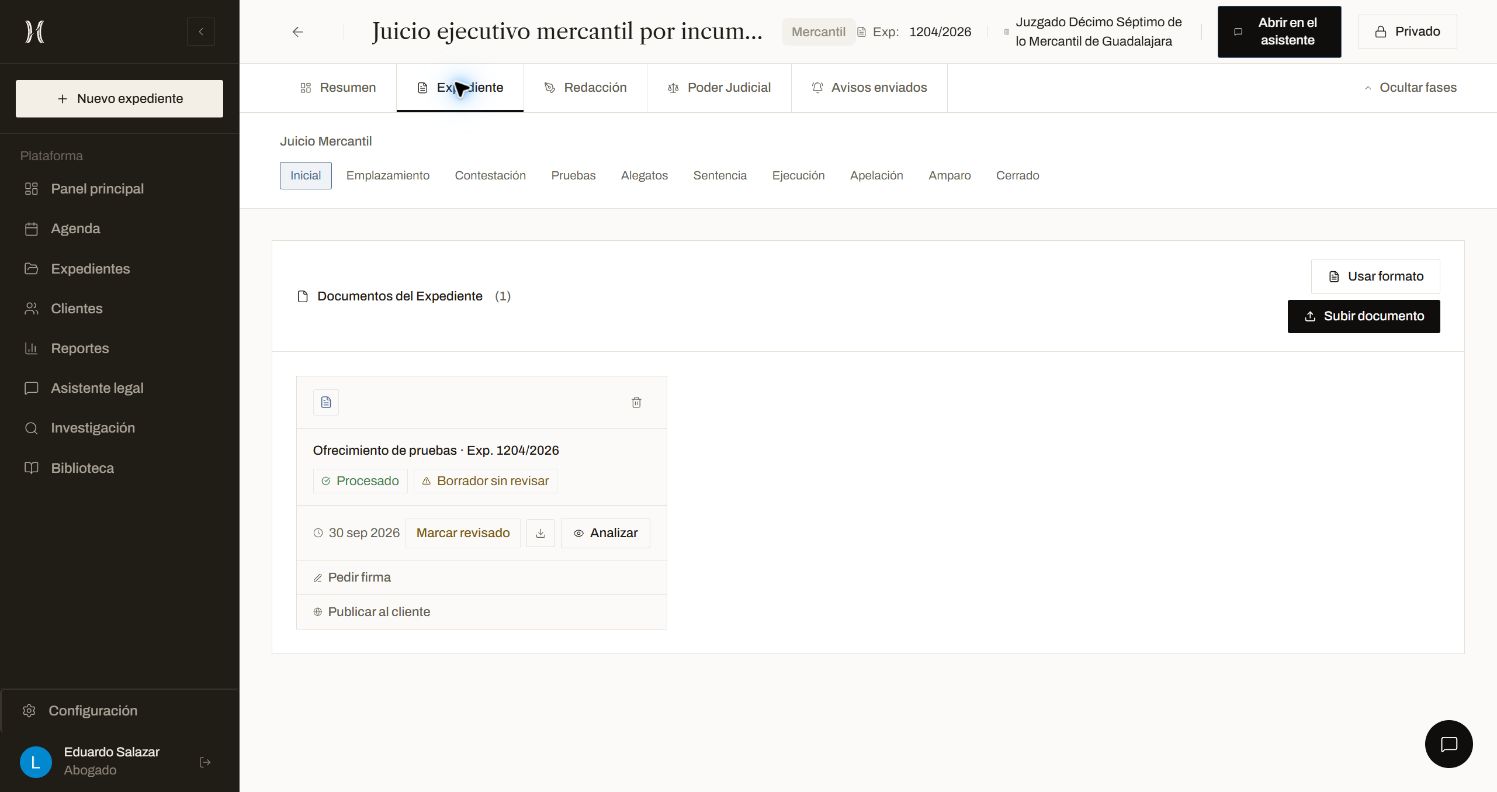Click the Mercantil tag in header

818,32
